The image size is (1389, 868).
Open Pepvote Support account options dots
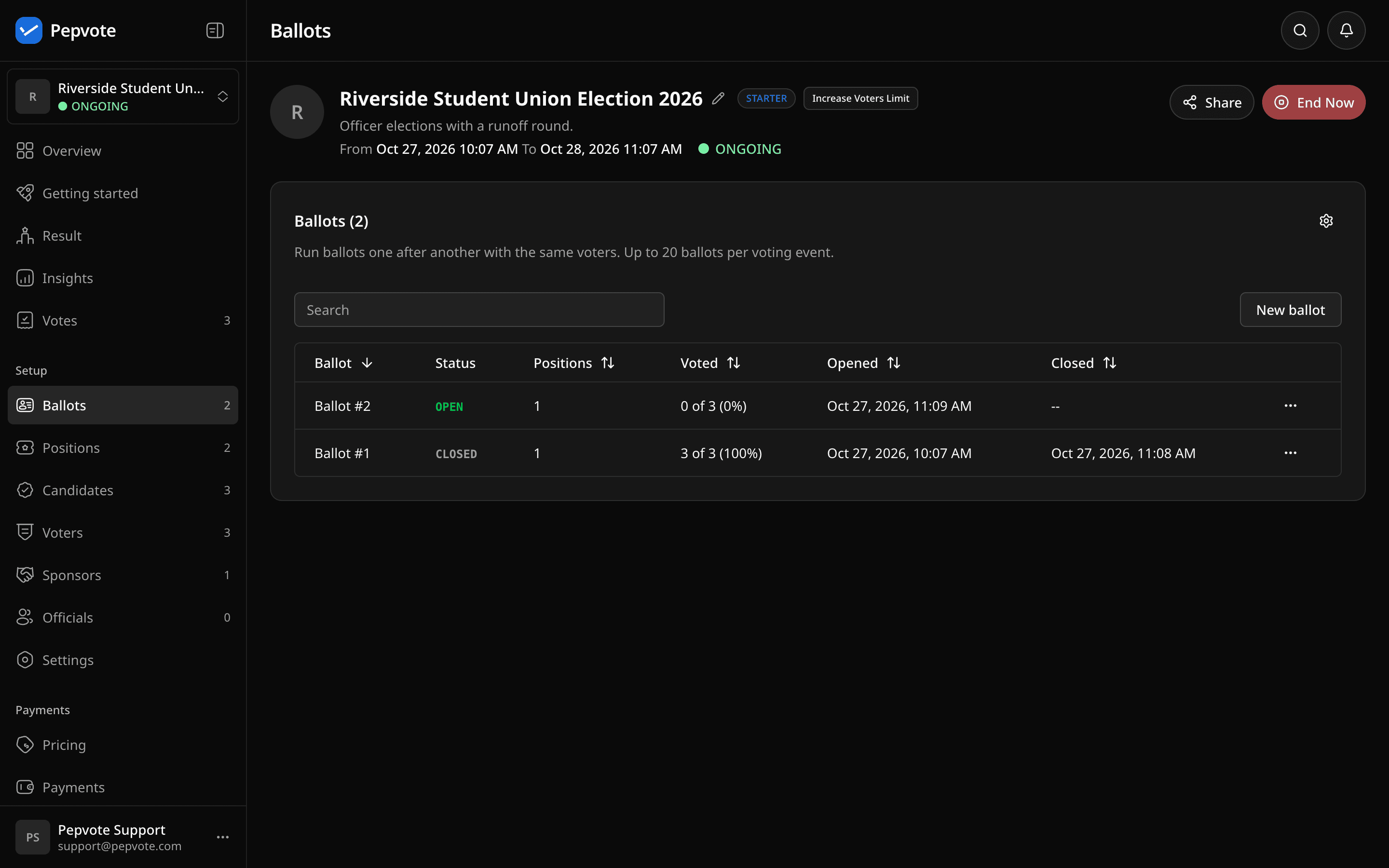(223, 837)
